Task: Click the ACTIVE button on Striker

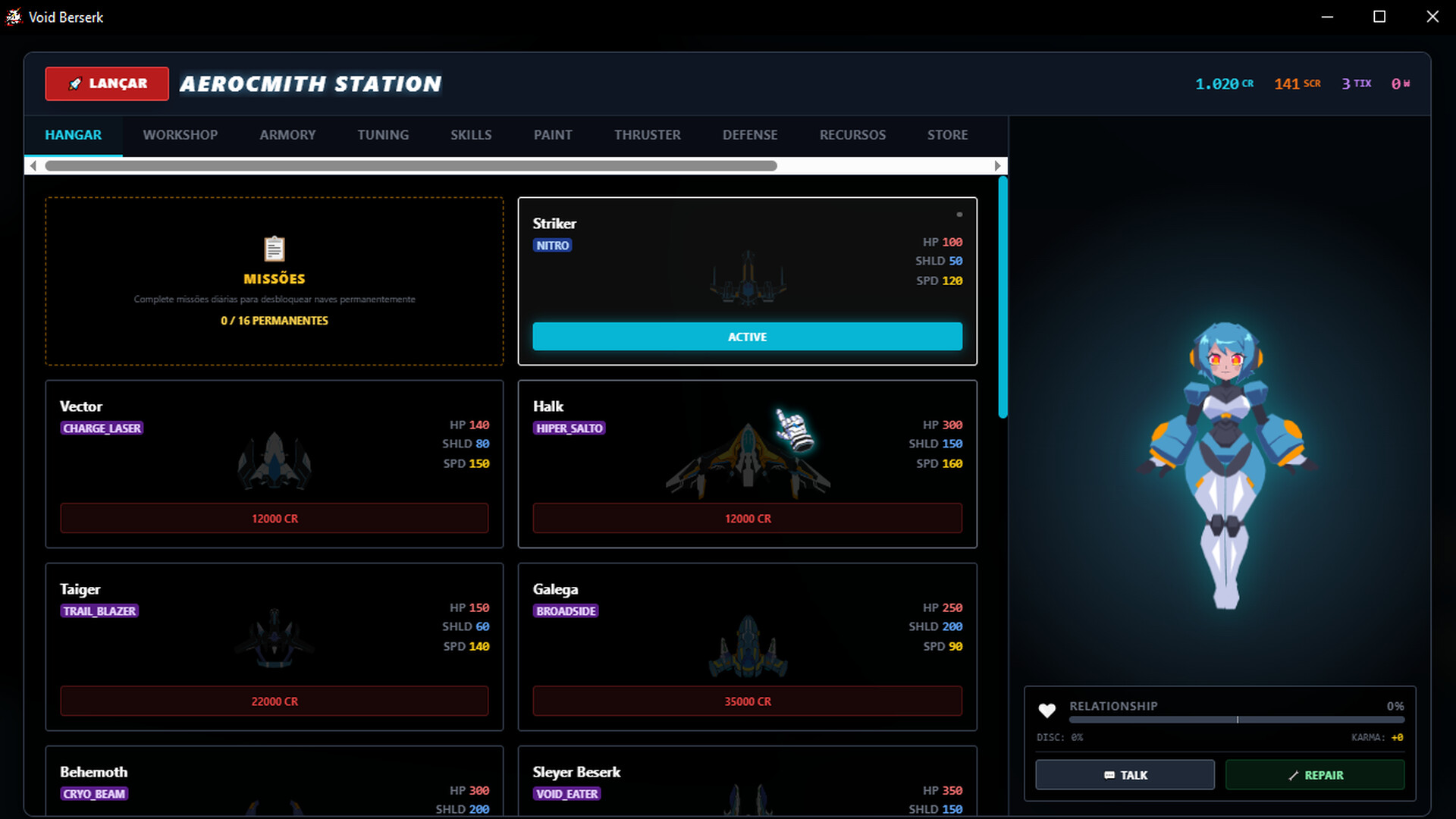Action: [747, 337]
